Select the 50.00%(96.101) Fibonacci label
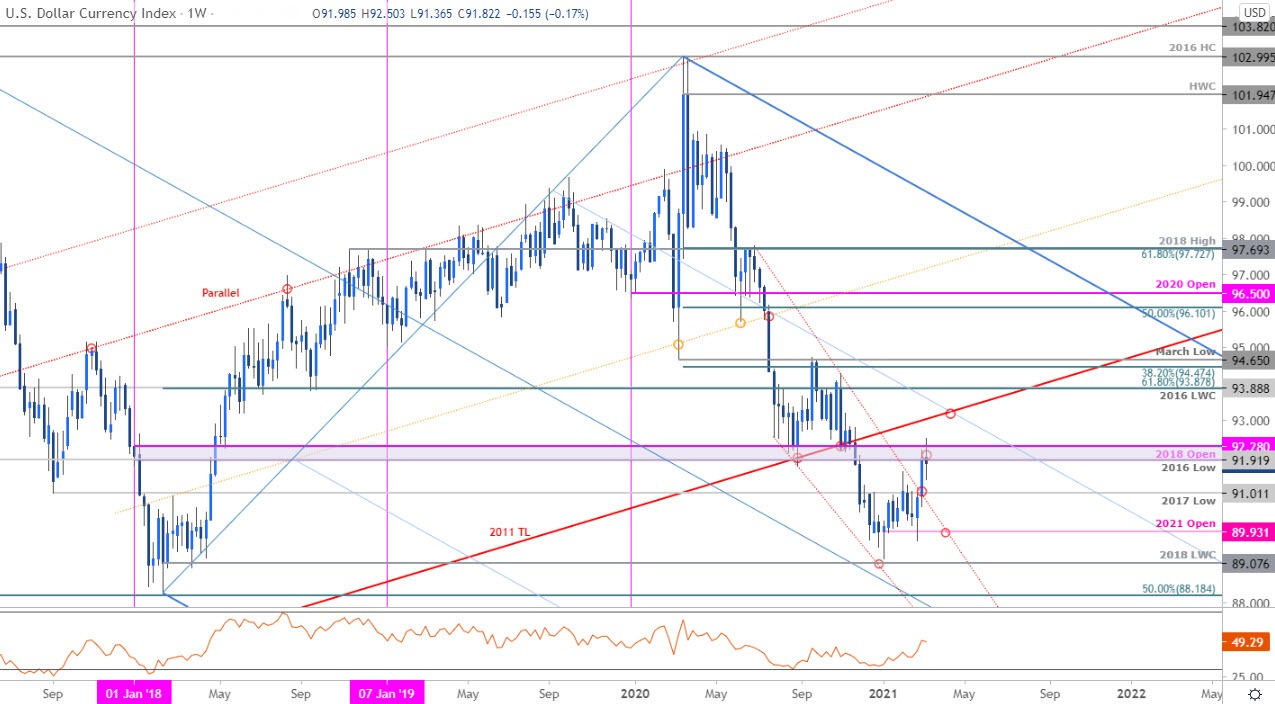Image resolution: width=1275 pixels, height=704 pixels. tap(1178, 313)
